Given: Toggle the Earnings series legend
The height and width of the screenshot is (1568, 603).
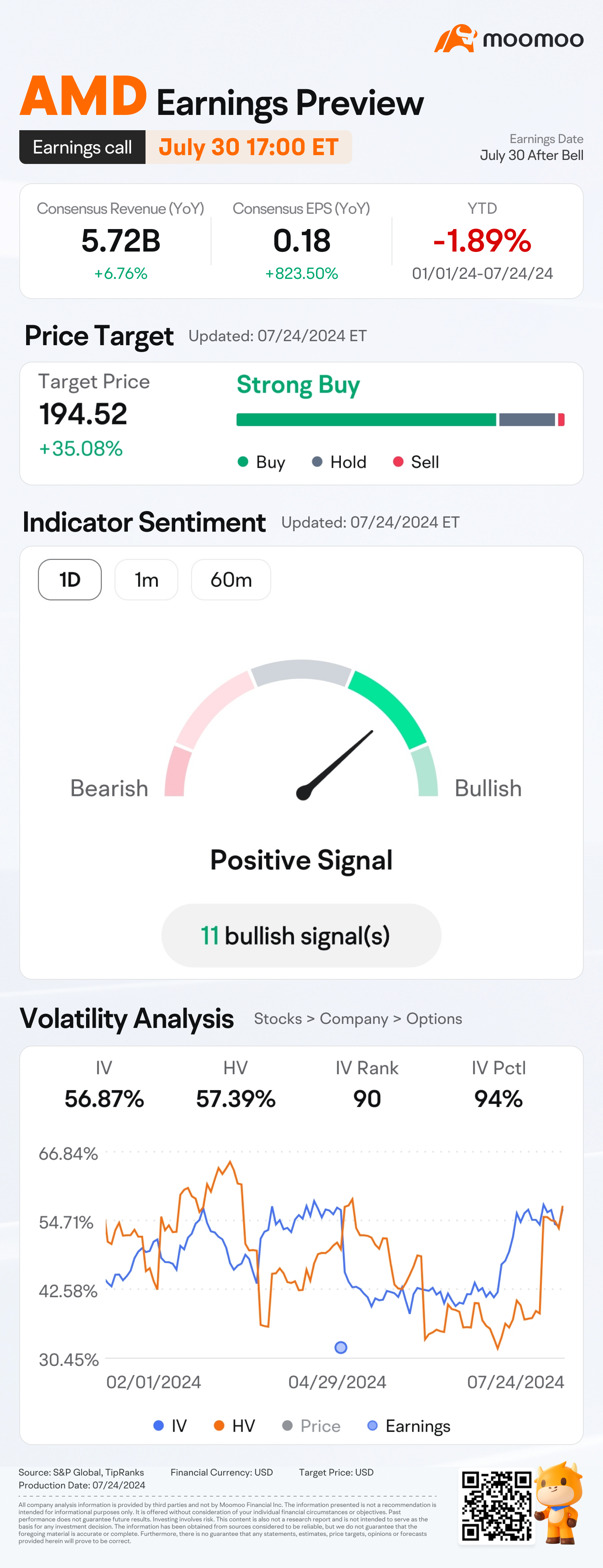Looking at the screenshot, I should [x=409, y=1426].
